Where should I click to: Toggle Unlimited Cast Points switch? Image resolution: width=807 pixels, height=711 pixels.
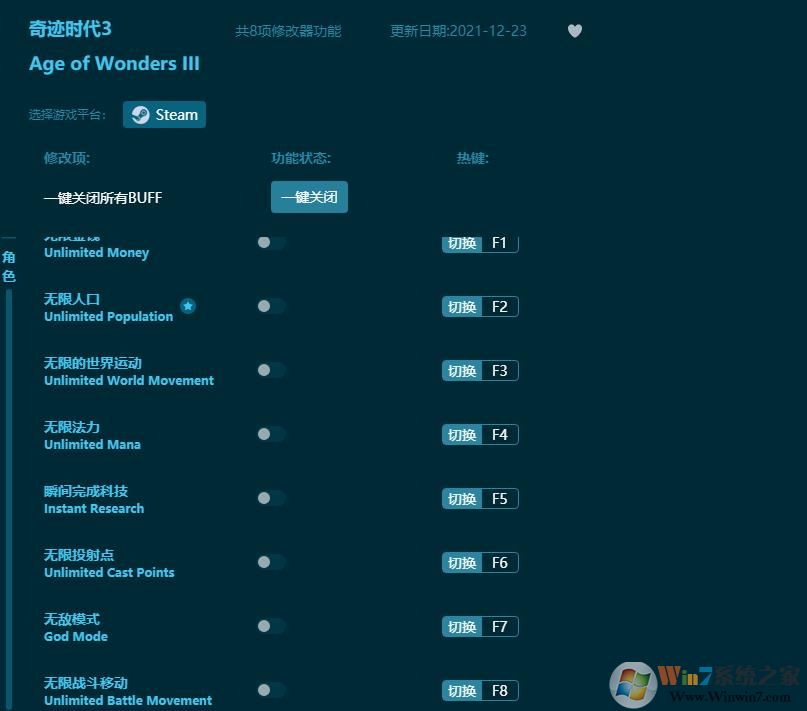point(271,562)
